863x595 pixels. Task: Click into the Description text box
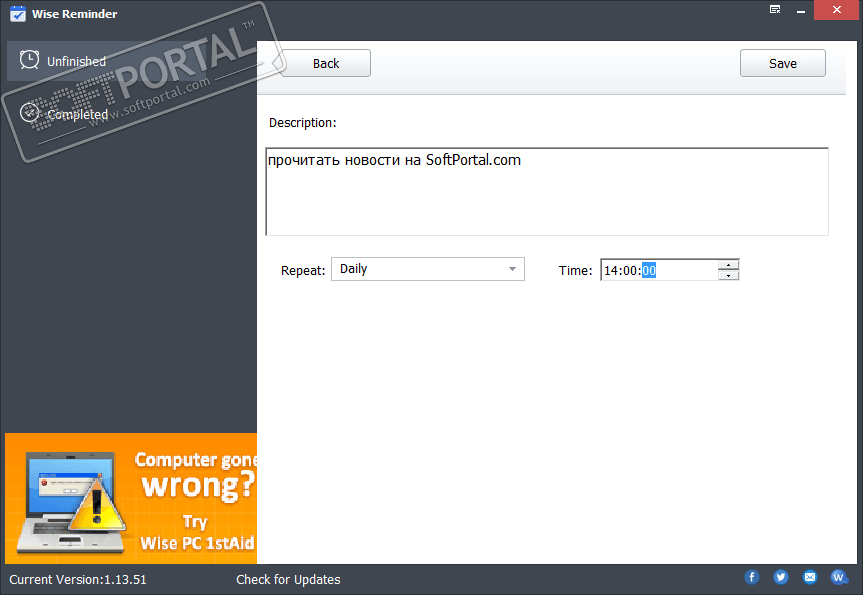(547, 192)
